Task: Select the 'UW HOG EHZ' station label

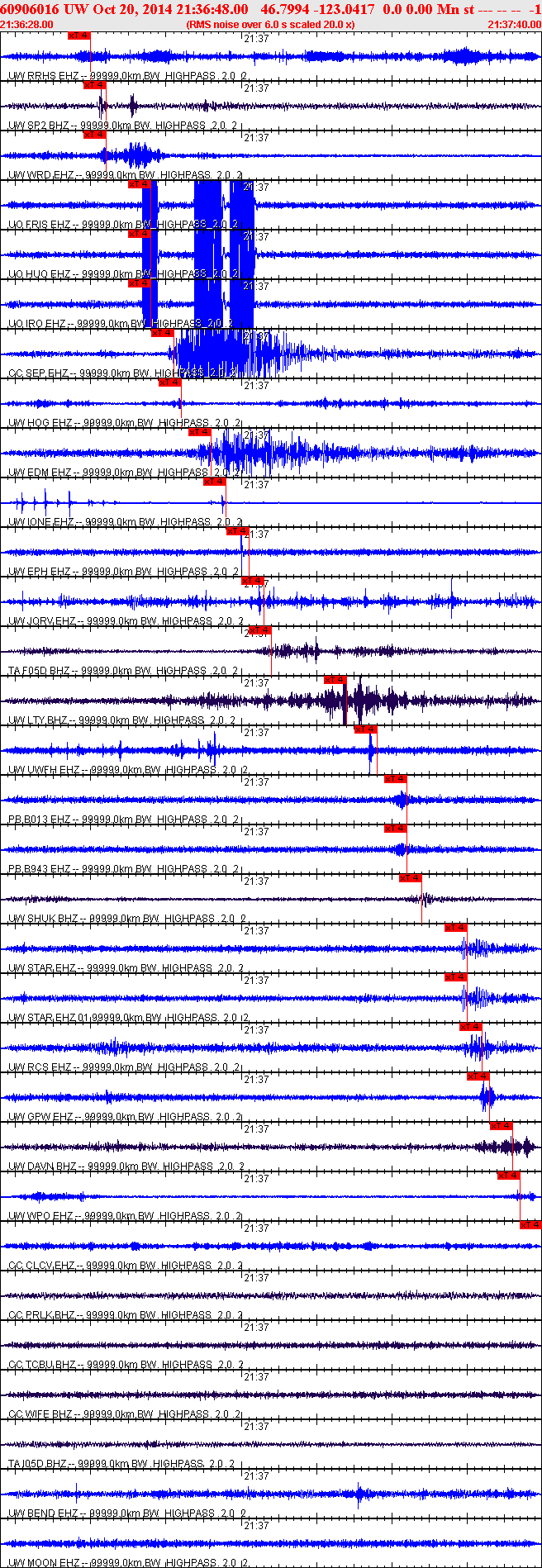Action: (x=40, y=423)
